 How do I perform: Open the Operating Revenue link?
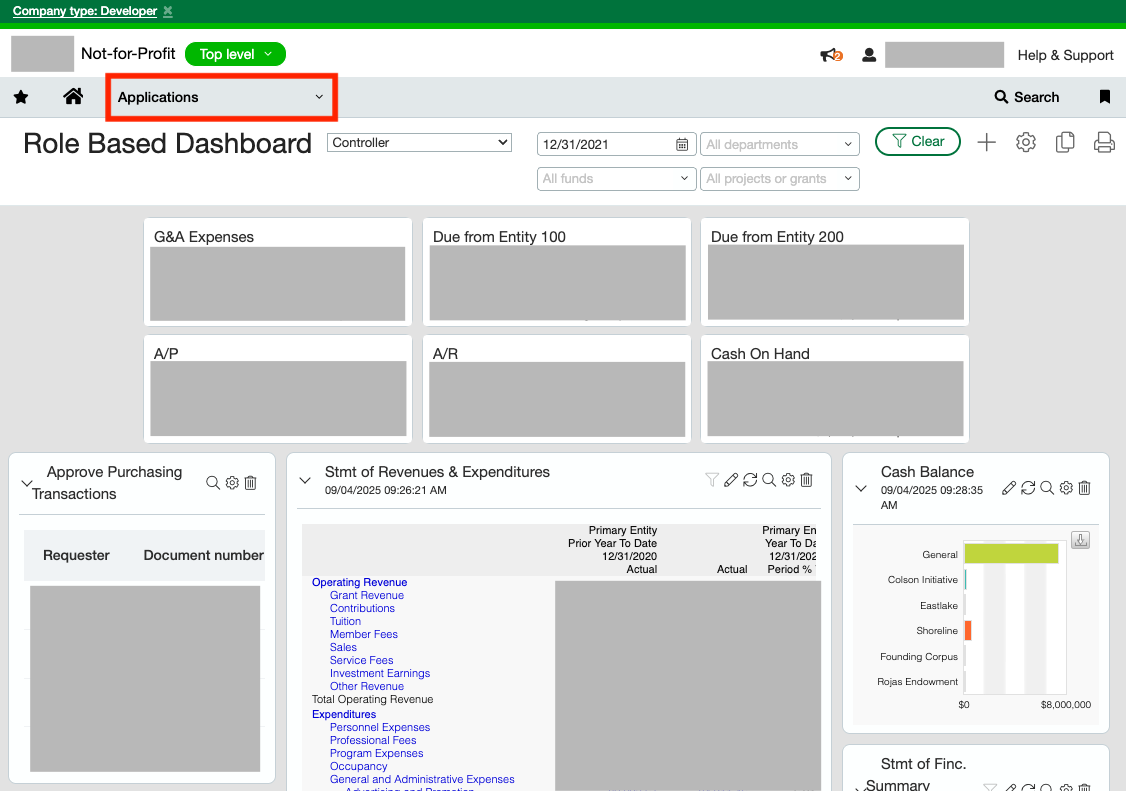359,582
